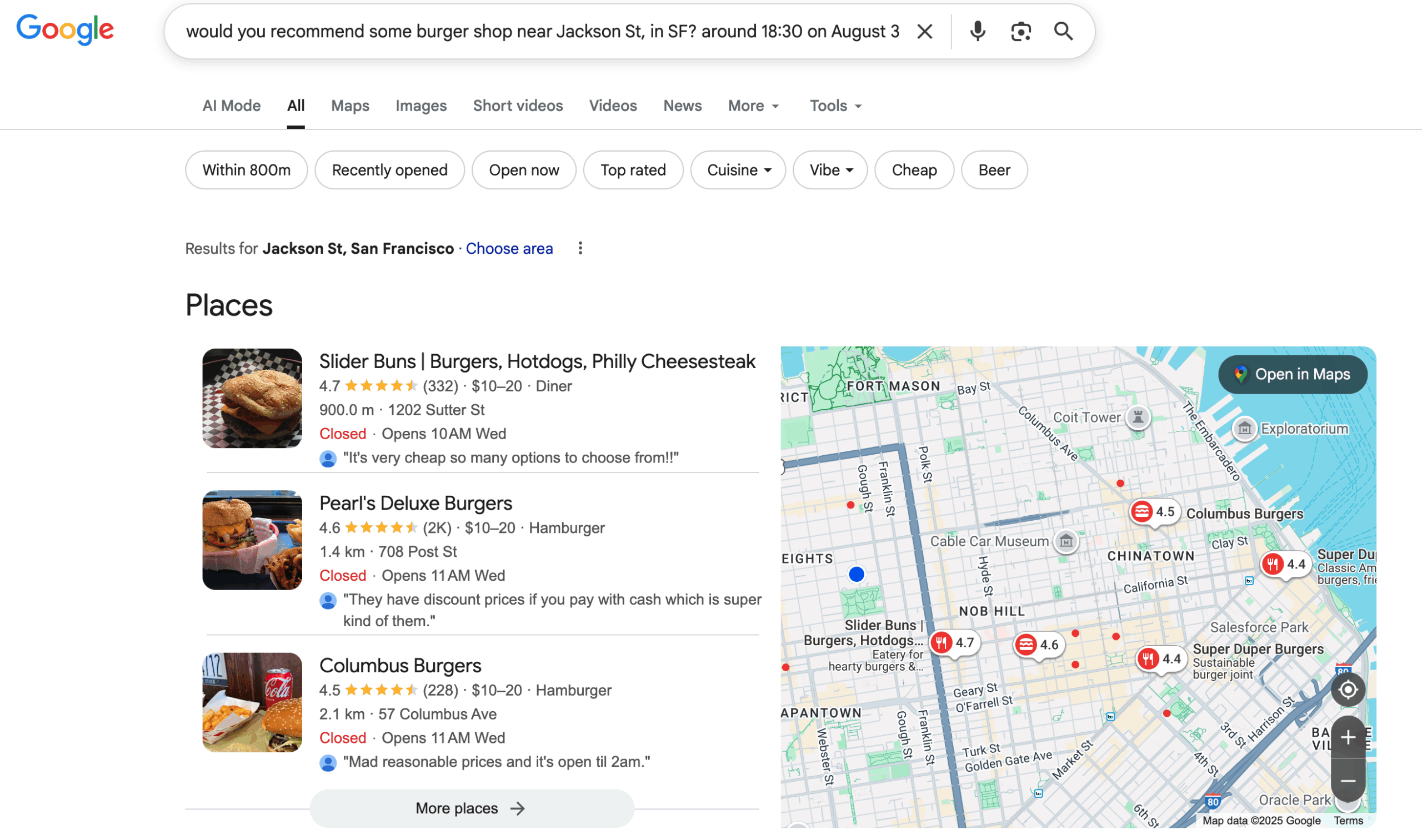
Task: Click the magnifying glass search icon
Action: pyautogui.click(x=1063, y=31)
